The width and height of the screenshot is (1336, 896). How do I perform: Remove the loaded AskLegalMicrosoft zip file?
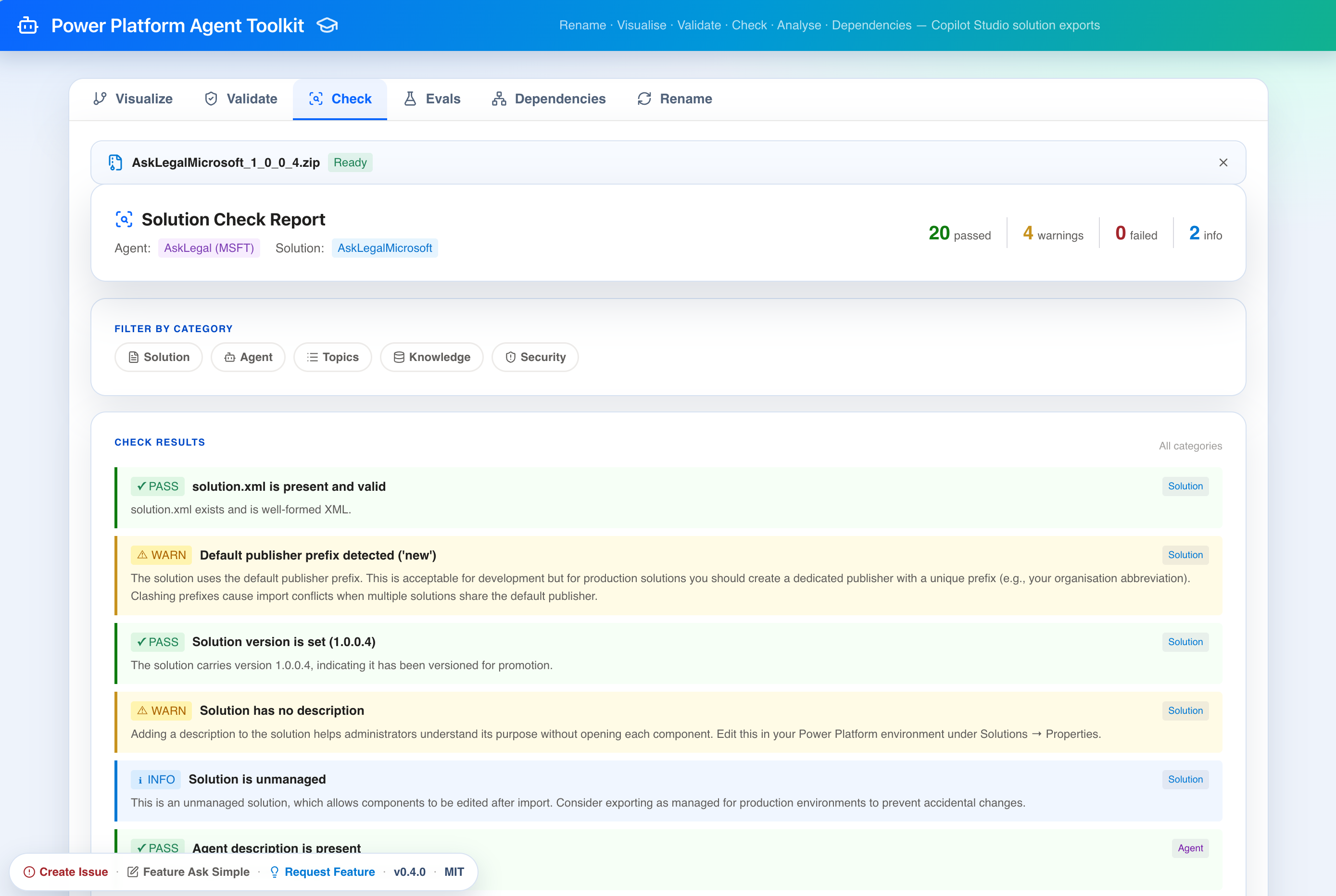tap(1223, 163)
